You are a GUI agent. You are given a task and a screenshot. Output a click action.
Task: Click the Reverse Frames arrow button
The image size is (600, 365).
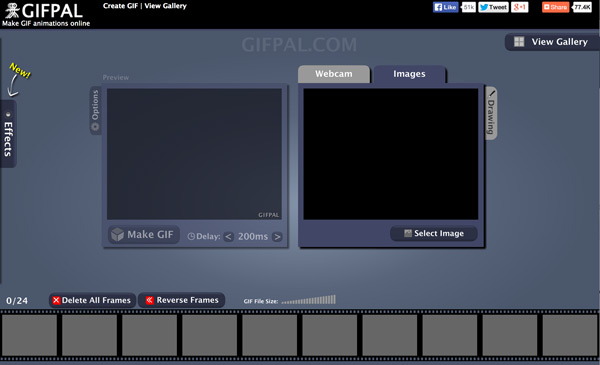pos(181,300)
